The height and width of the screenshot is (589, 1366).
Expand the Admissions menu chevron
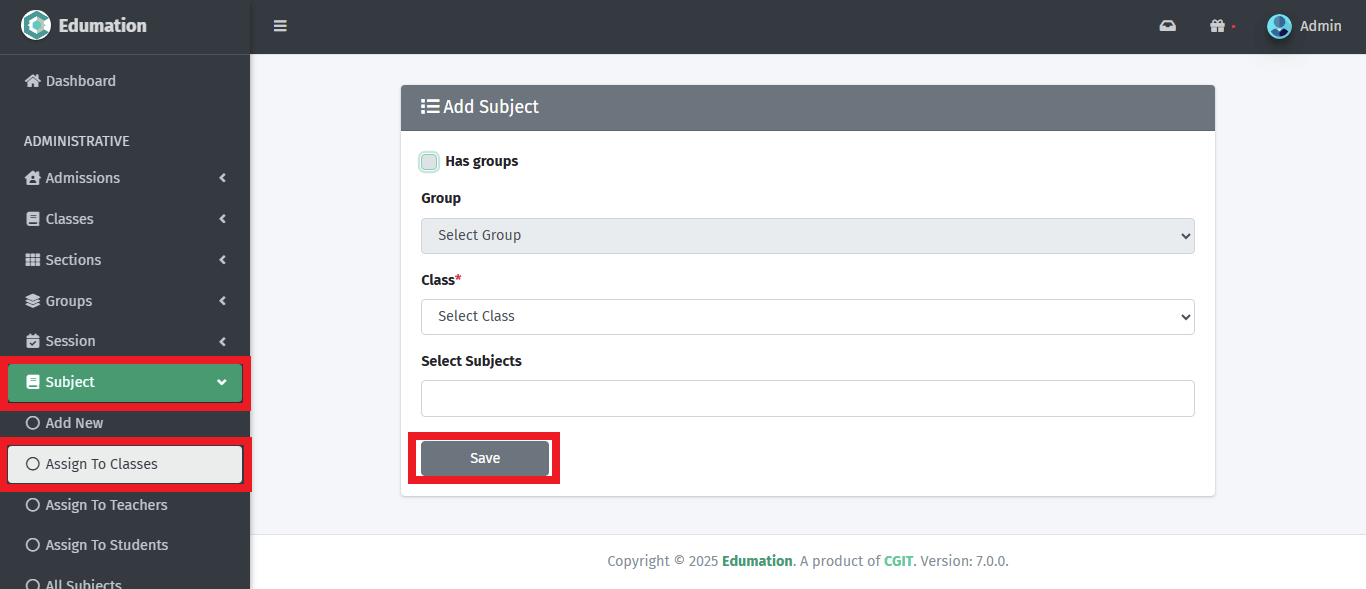click(x=222, y=178)
